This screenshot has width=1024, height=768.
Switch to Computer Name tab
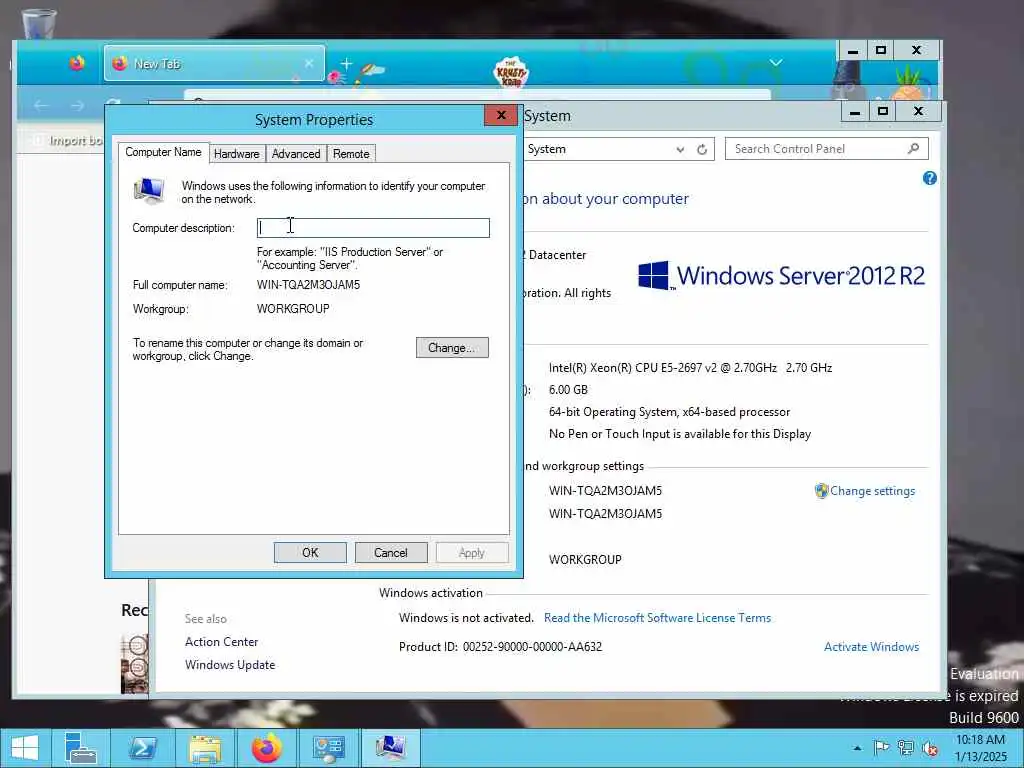pyautogui.click(x=163, y=152)
